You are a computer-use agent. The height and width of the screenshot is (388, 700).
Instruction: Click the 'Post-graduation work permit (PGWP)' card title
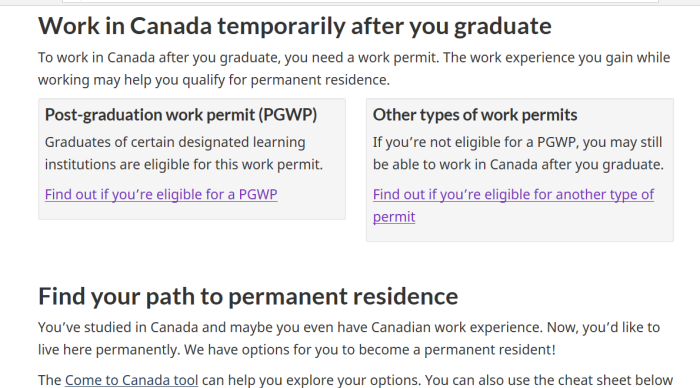pos(181,115)
